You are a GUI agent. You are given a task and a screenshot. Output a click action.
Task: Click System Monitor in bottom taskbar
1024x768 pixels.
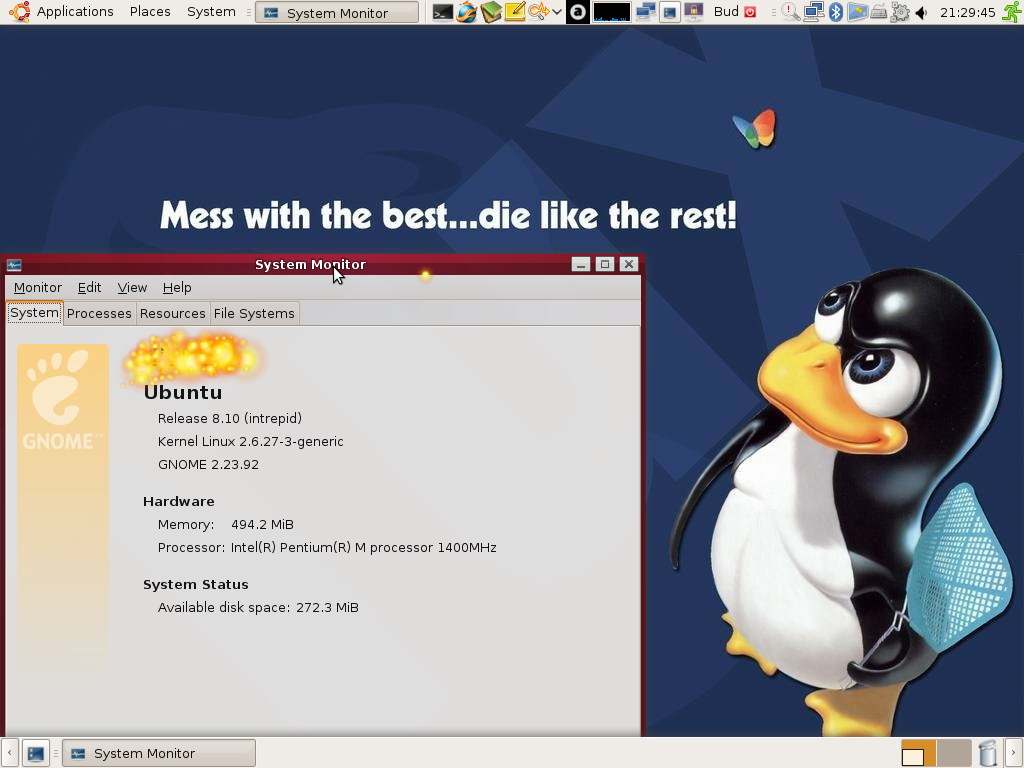point(159,754)
